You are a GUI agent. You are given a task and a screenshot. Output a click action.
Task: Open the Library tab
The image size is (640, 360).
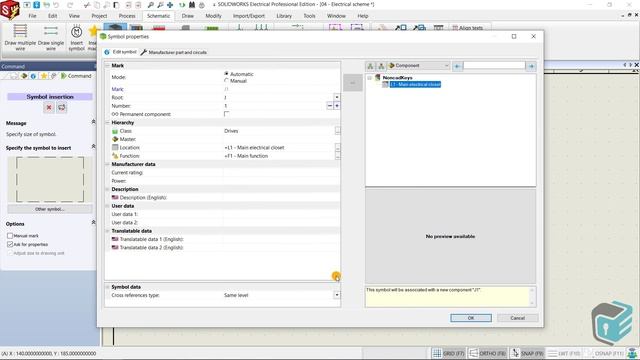point(284,16)
